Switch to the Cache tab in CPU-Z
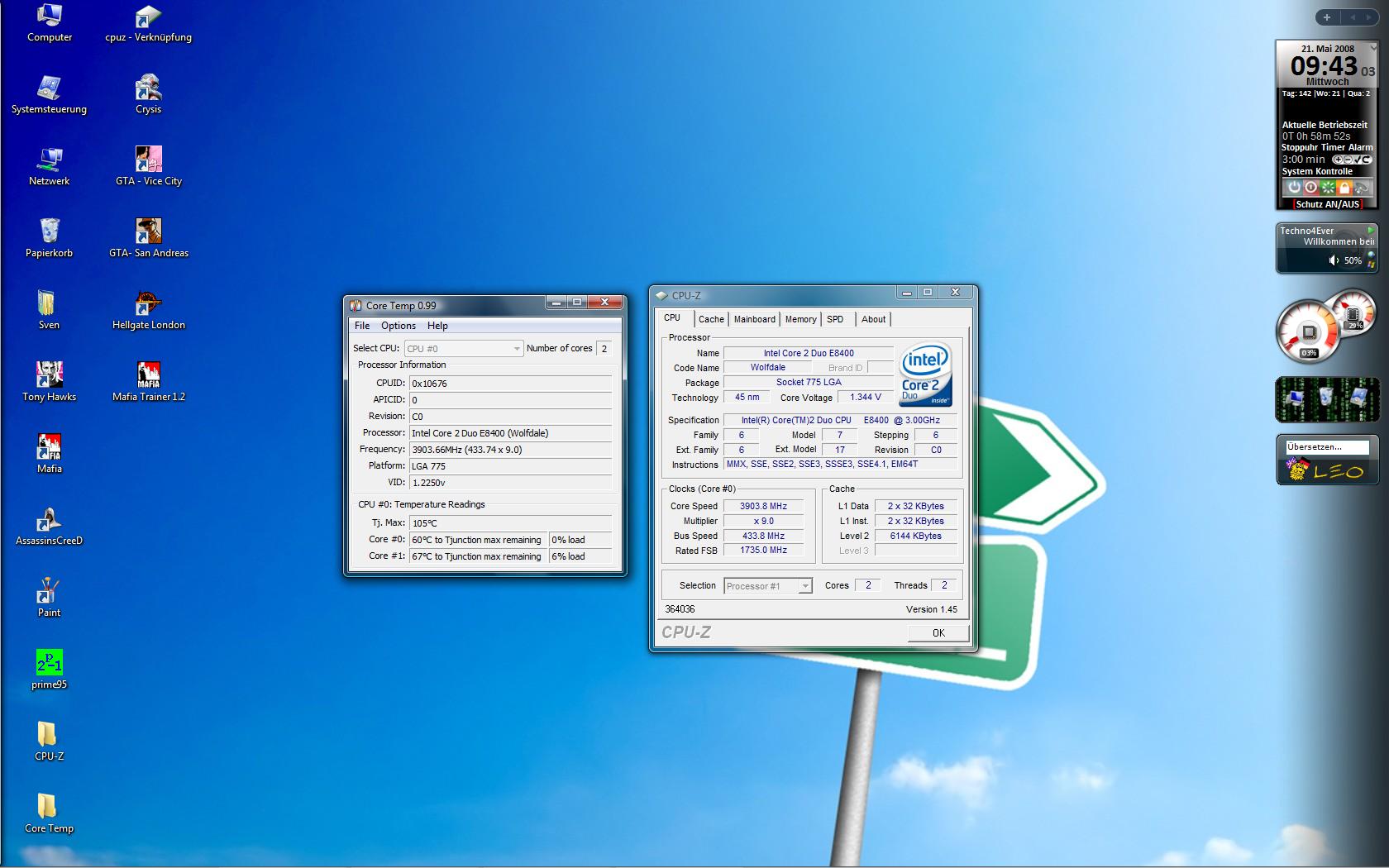 [711, 319]
